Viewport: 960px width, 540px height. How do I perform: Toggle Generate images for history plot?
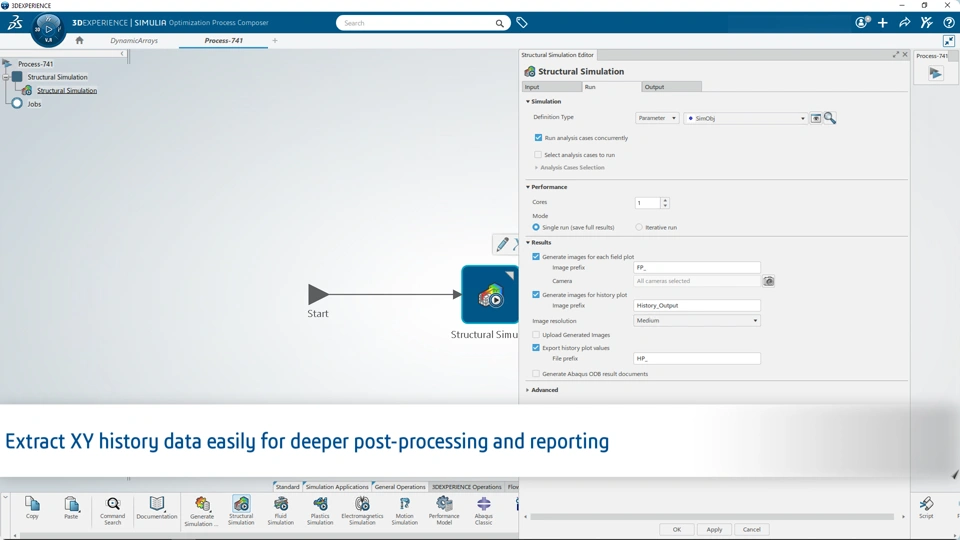coord(536,294)
